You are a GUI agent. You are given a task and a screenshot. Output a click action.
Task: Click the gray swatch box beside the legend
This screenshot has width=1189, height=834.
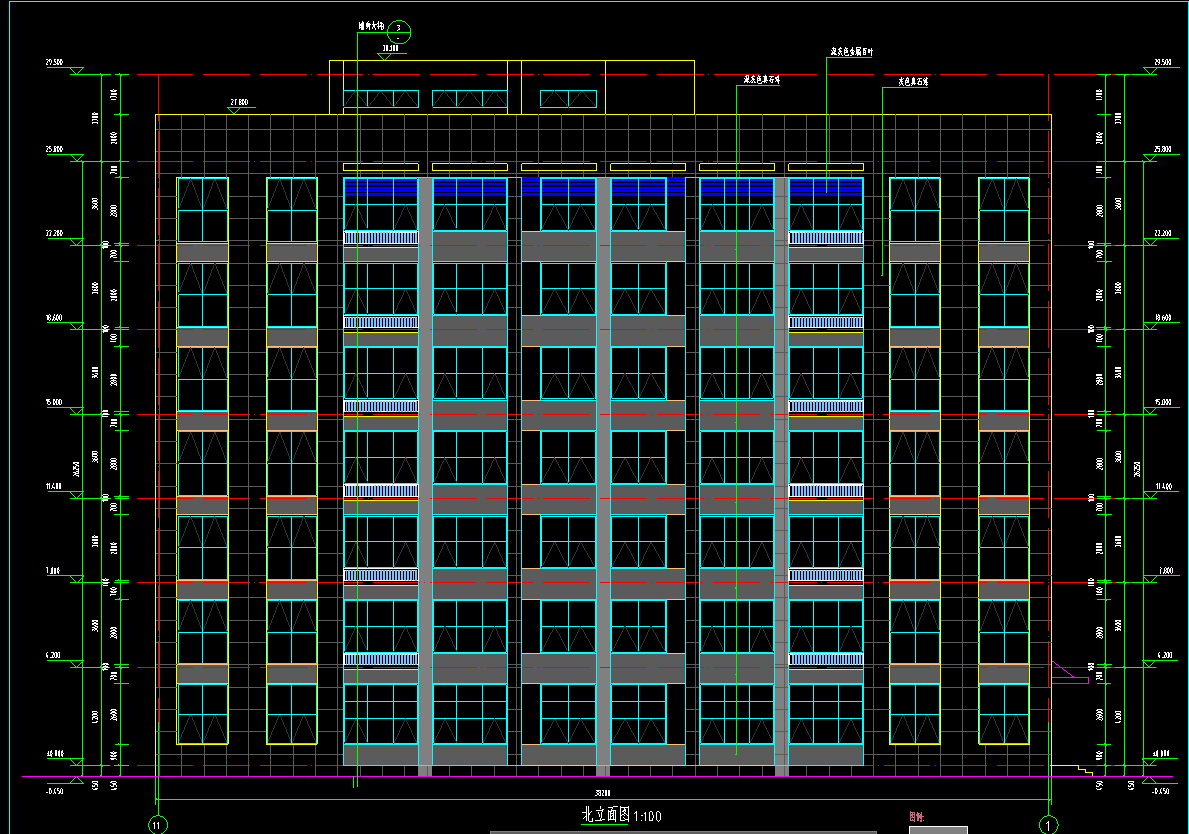(937, 829)
